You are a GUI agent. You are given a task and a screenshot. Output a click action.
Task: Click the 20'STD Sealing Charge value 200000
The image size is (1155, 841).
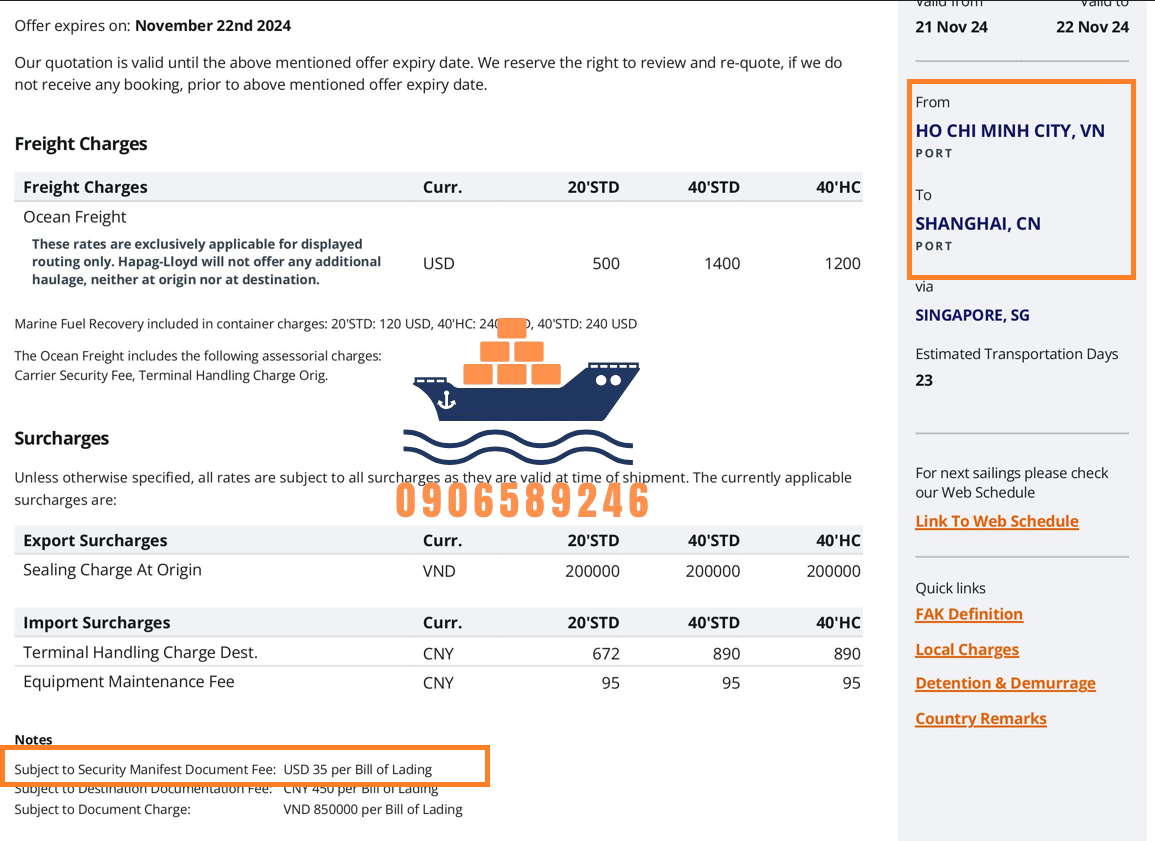(x=592, y=571)
